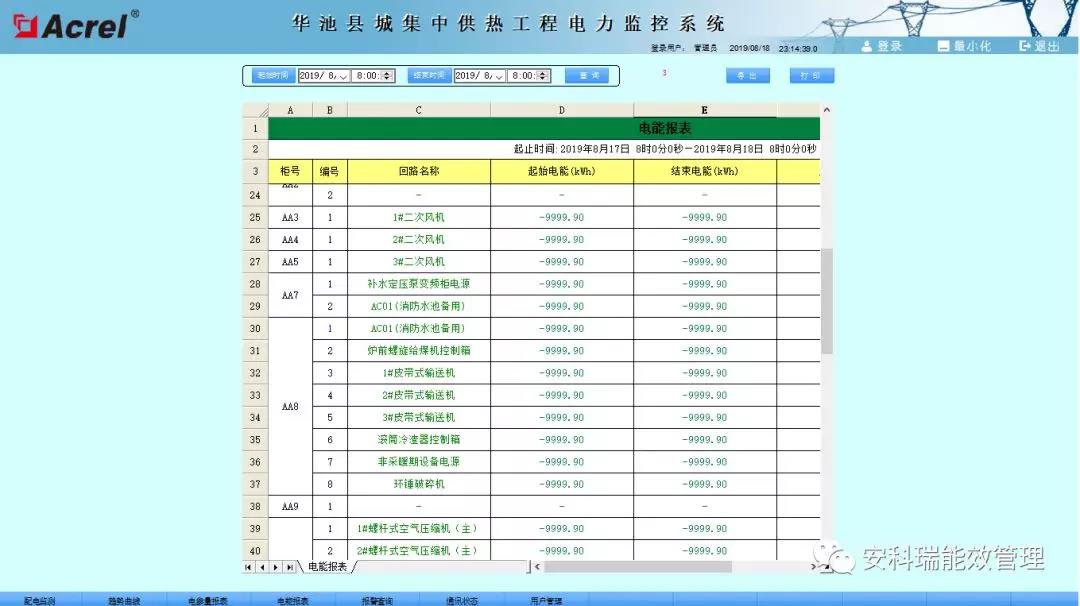Click the spreadsheet select-all corner cell
Viewport: 1080px width, 606px height.
[x=256, y=110]
